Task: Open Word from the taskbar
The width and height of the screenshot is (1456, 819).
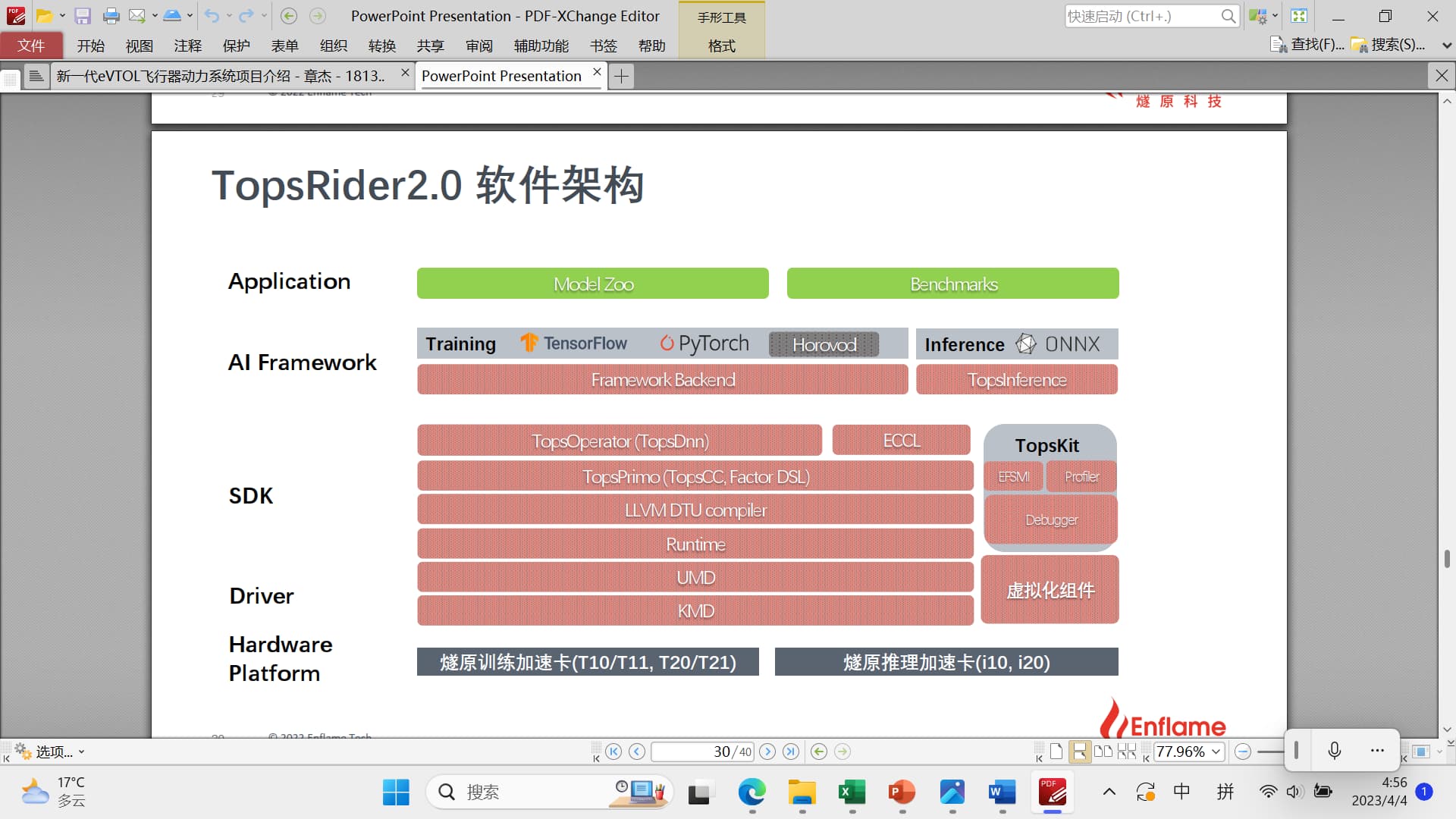Action: 1003,792
